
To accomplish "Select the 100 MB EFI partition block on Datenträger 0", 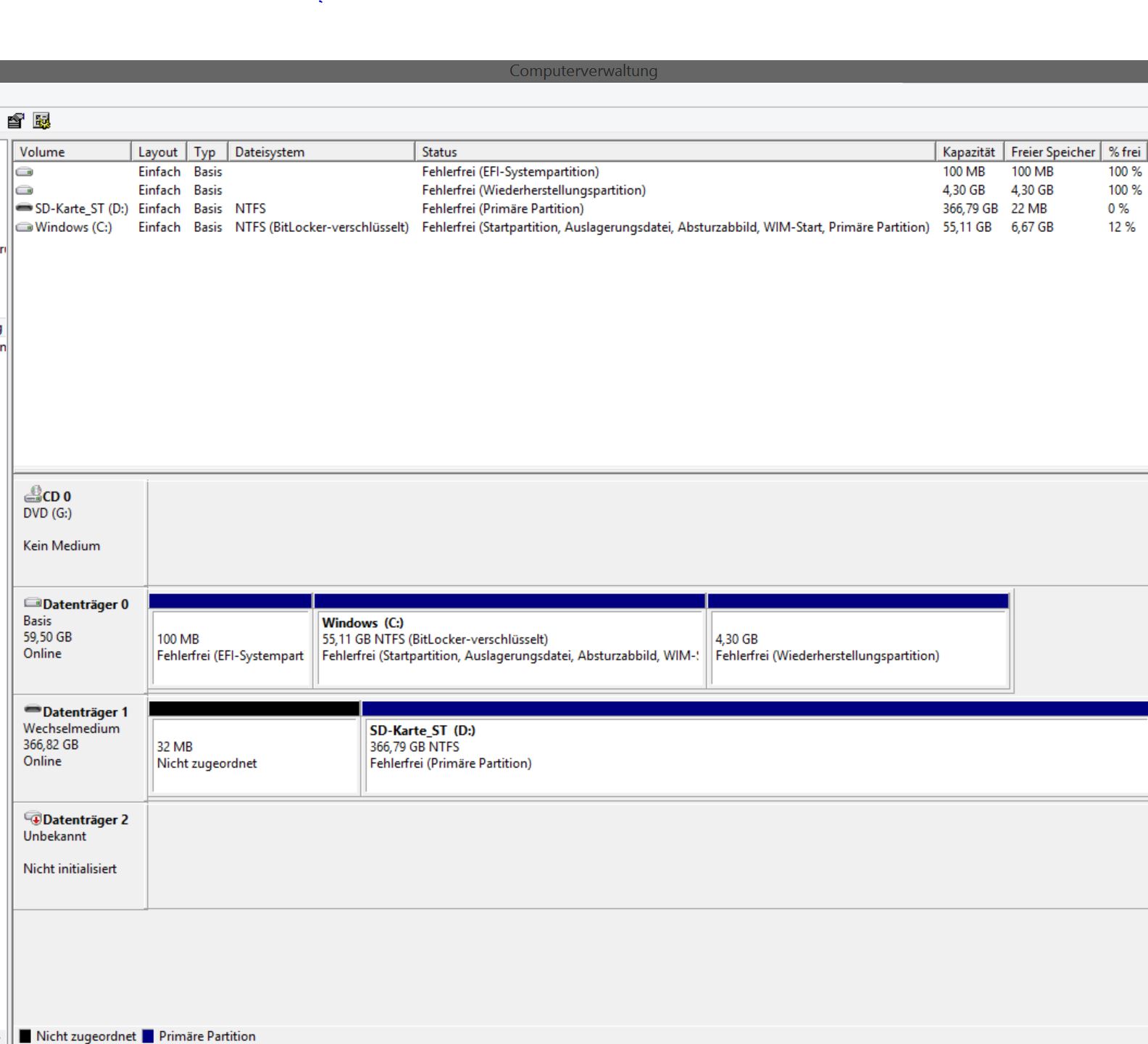I will point(230,641).
